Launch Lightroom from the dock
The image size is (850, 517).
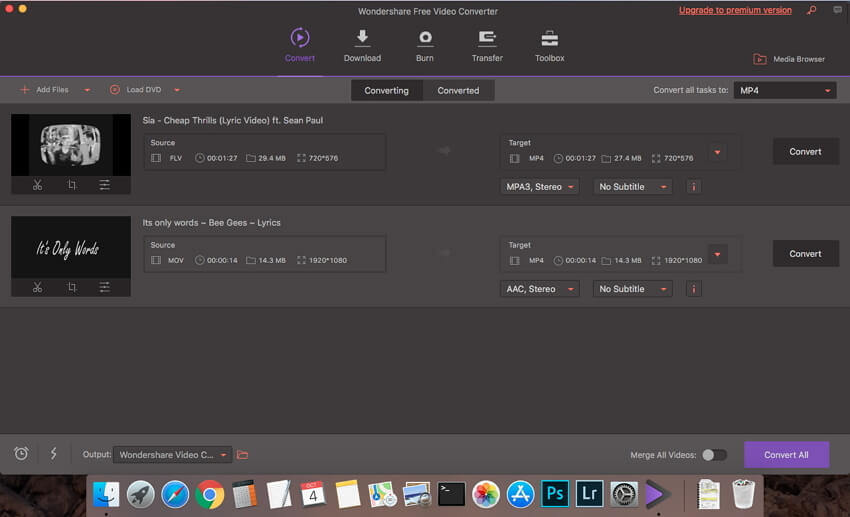click(589, 494)
